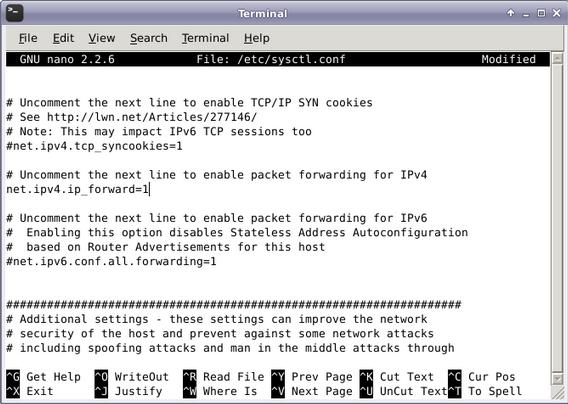Image resolution: width=568 pixels, height=404 pixels.
Task: Click the 'Note: This may impact IPv6' comment
Action: pyautogui.click(x=159, y=132)
